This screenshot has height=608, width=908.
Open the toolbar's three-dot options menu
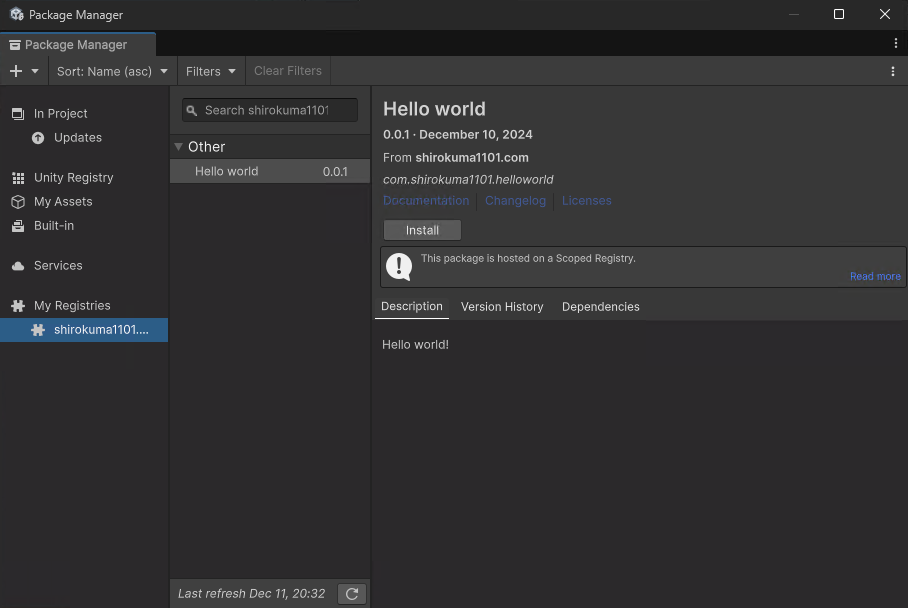pyautogui.click(x=892, y=71)
